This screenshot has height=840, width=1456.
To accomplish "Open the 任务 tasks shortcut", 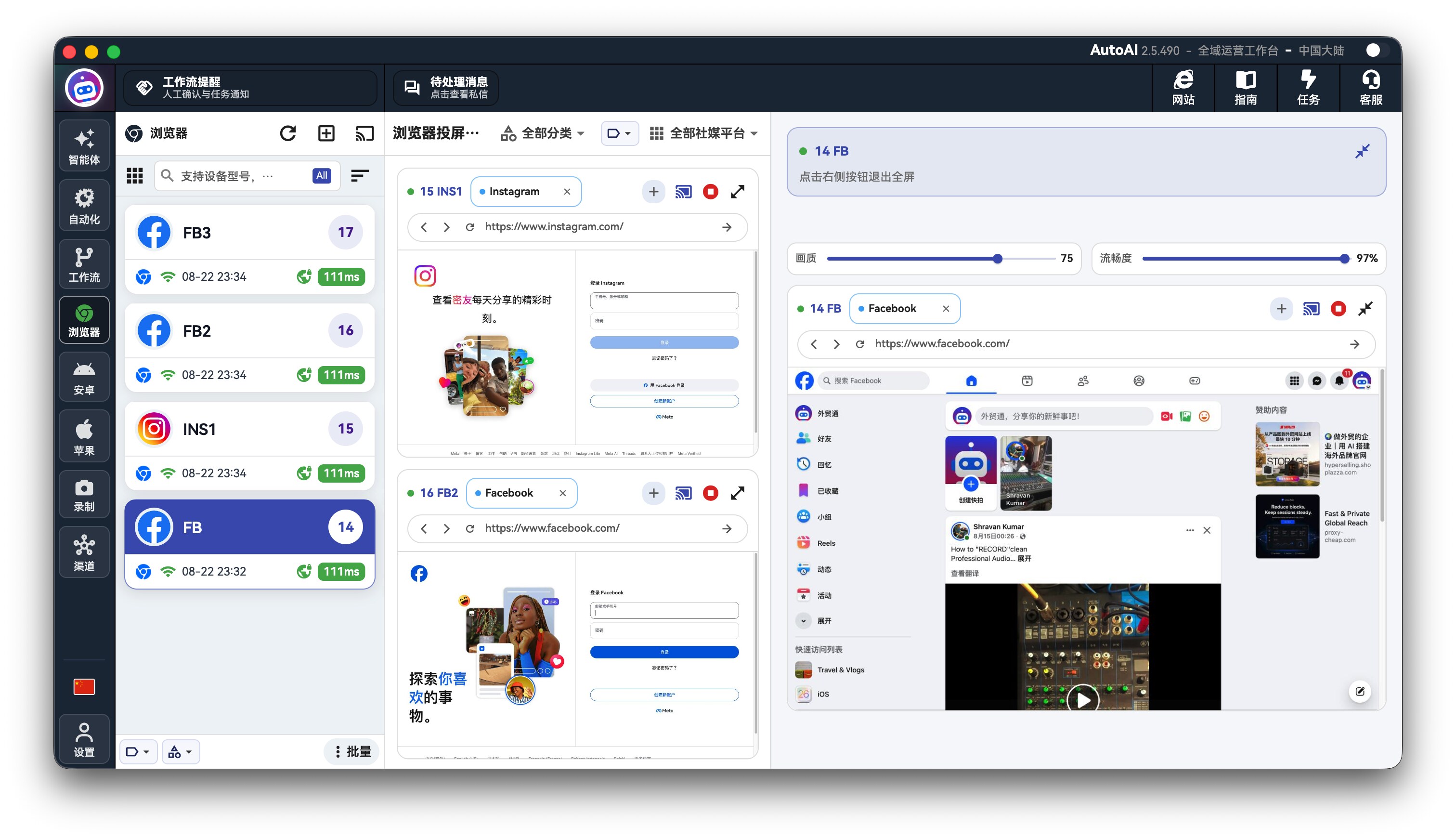I will point(1308,88).
